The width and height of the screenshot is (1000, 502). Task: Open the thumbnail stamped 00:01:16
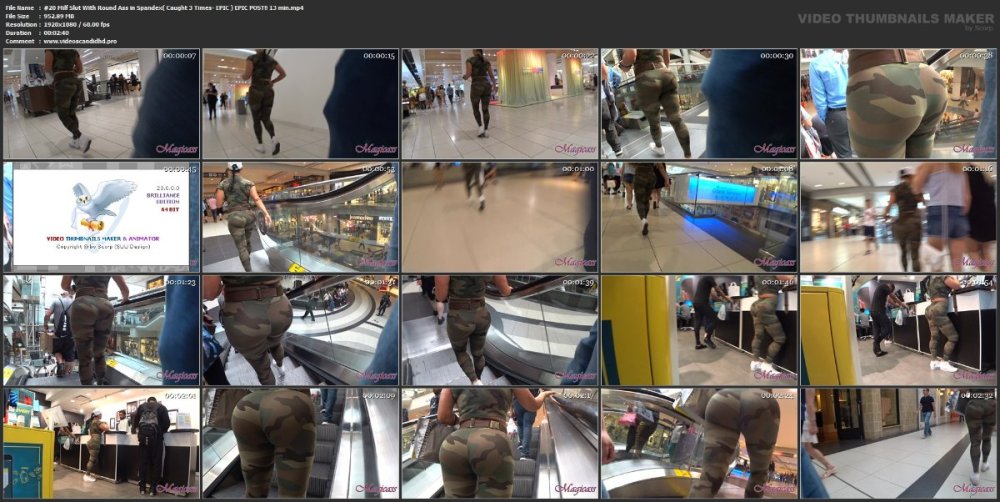pyautogui.click(x=898, y=217)
